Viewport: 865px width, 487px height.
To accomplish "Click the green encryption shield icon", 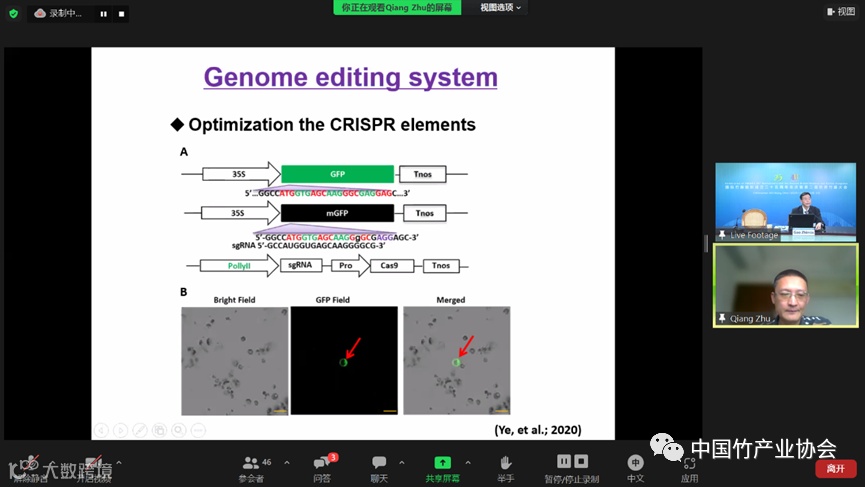I will 13,13.
